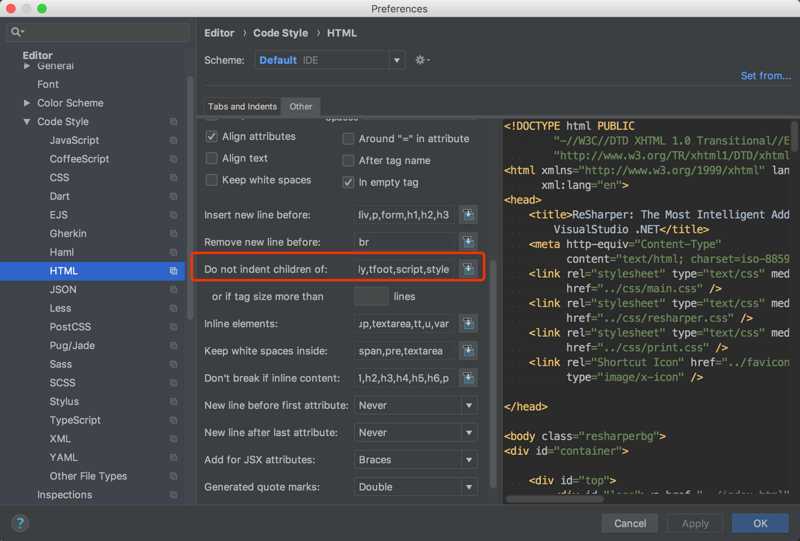The width and height of the screenshot is (800, 541).
Task: Click the scheme icon next to Pug/Jade
Action: coord(173,346)
